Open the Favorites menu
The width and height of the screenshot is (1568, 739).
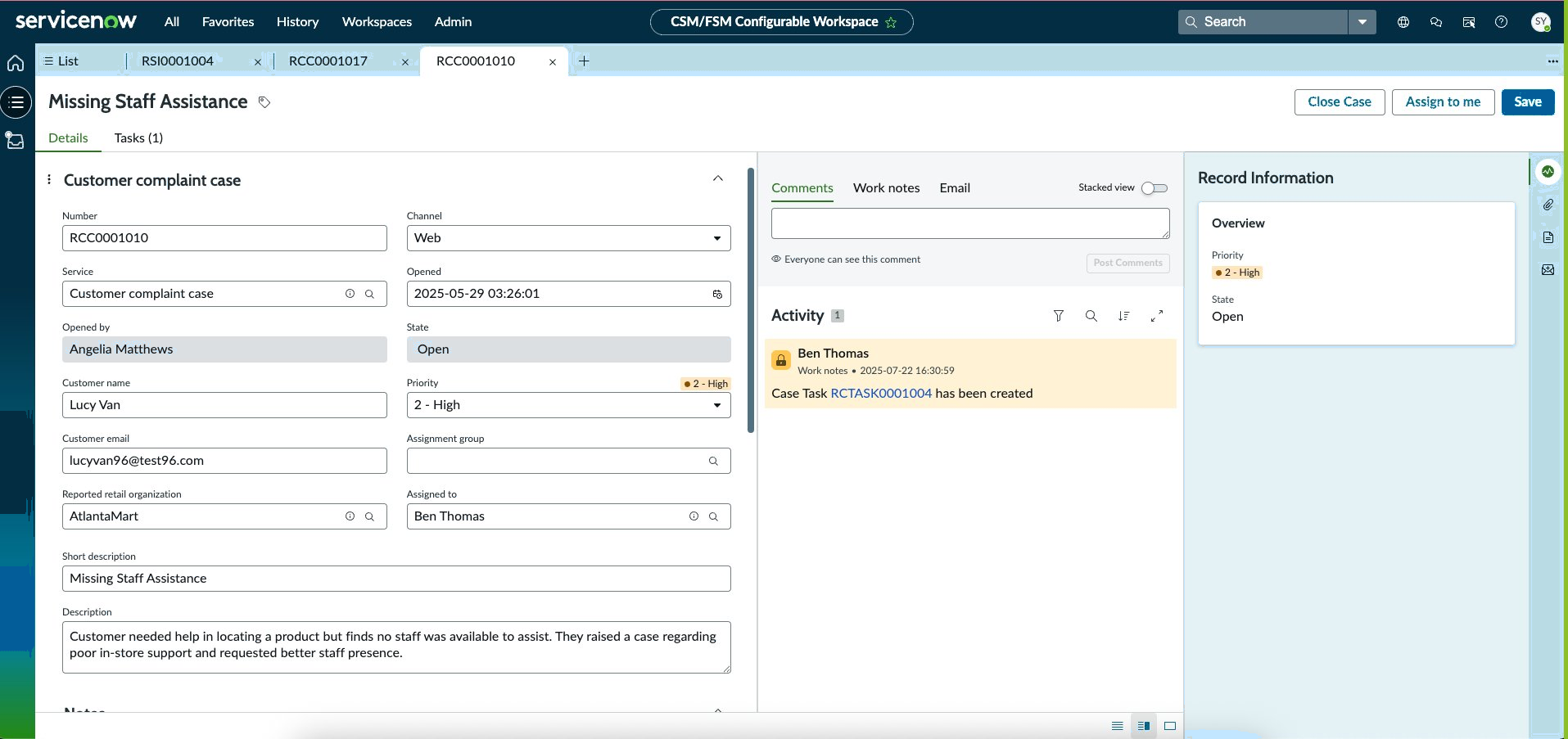(x=228, y=22)
